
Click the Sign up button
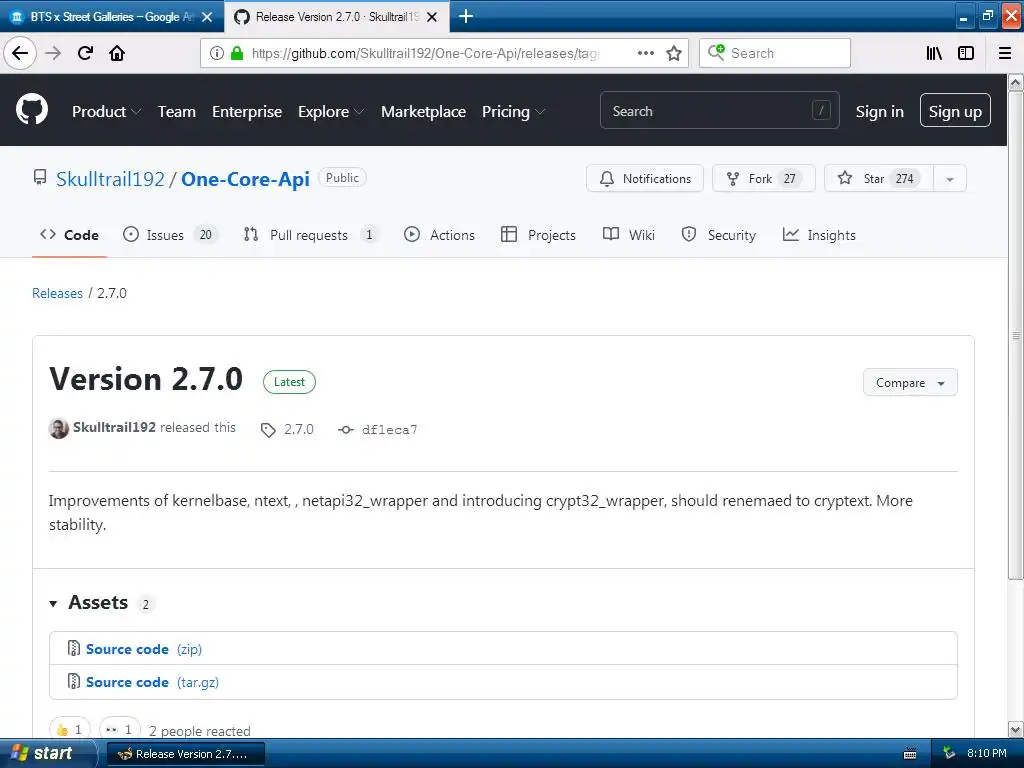point(955,110)
